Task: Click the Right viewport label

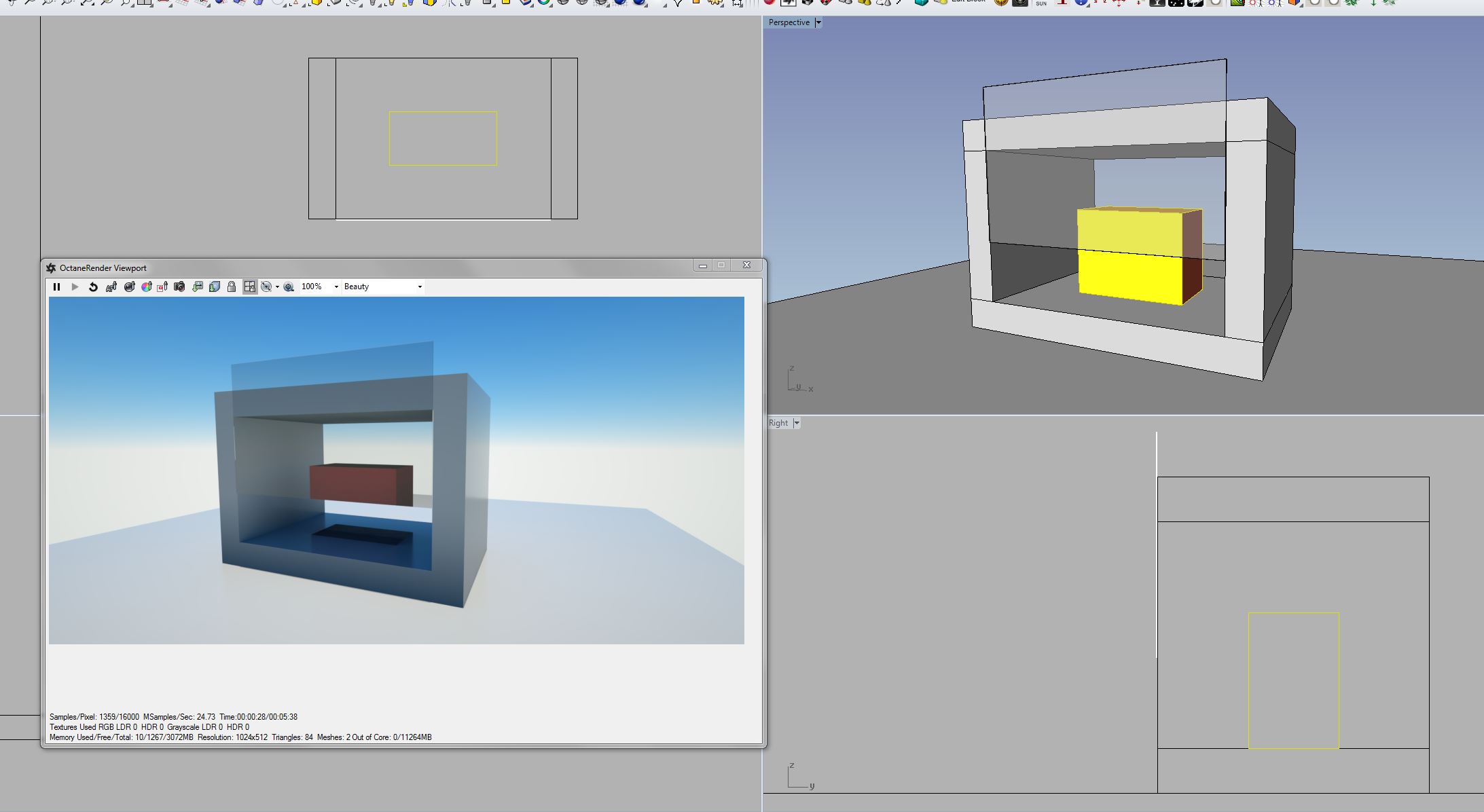Action: [778, 423]
